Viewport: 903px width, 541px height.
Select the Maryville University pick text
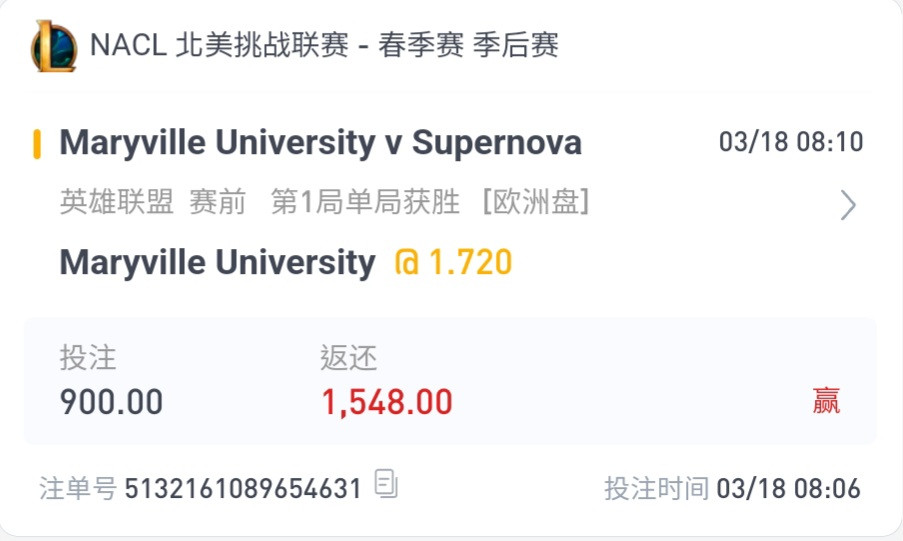coord(218,263)
